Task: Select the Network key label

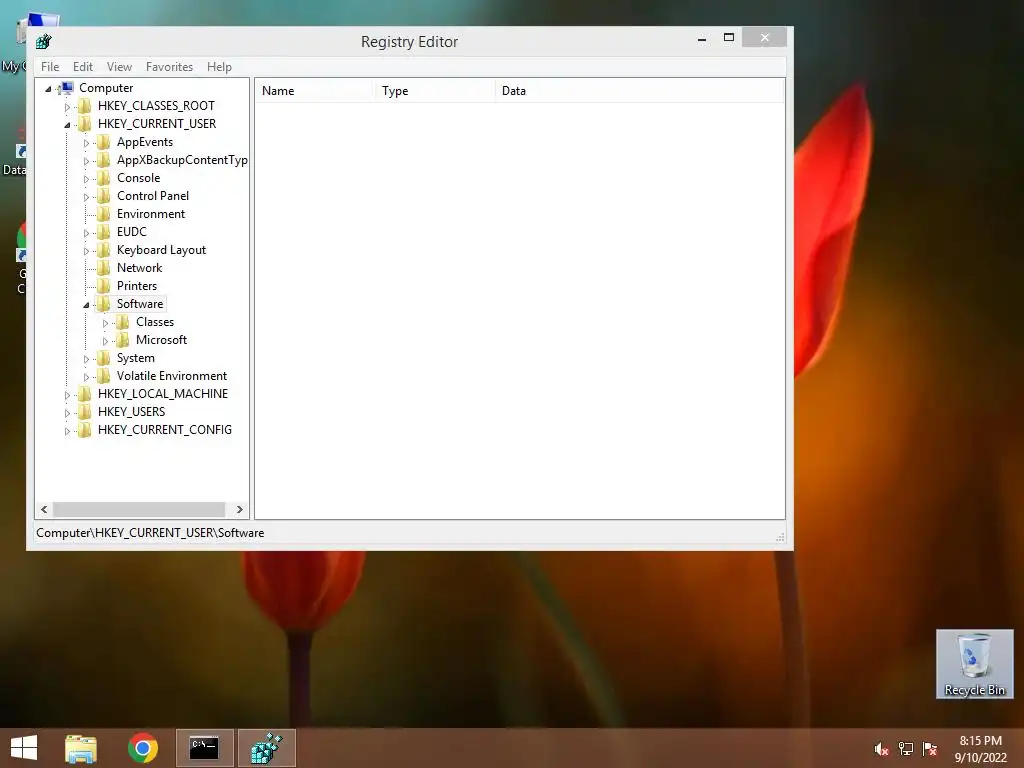Action: click(x=139, y=268)
